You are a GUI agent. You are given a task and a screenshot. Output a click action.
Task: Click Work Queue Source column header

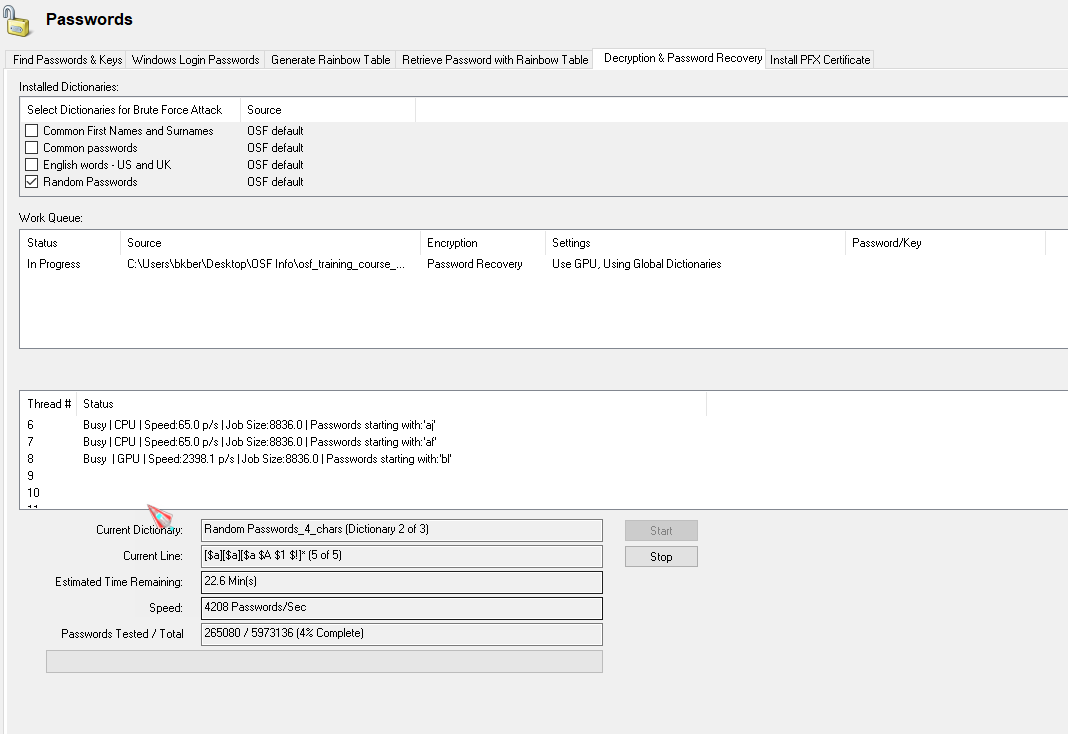(x=270, y=243)
